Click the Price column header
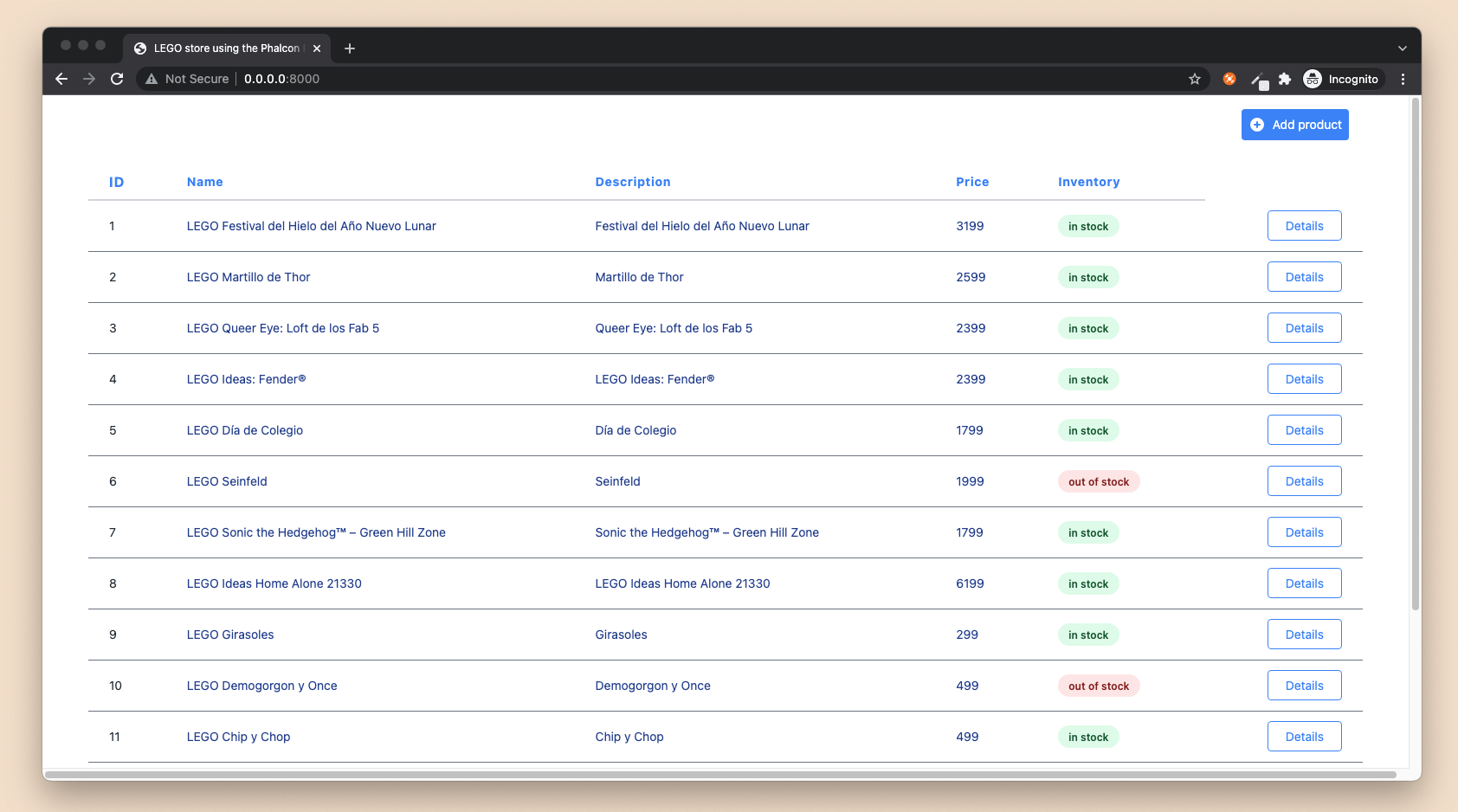This screenshot has height=812, width=1458. pos(972,182)
